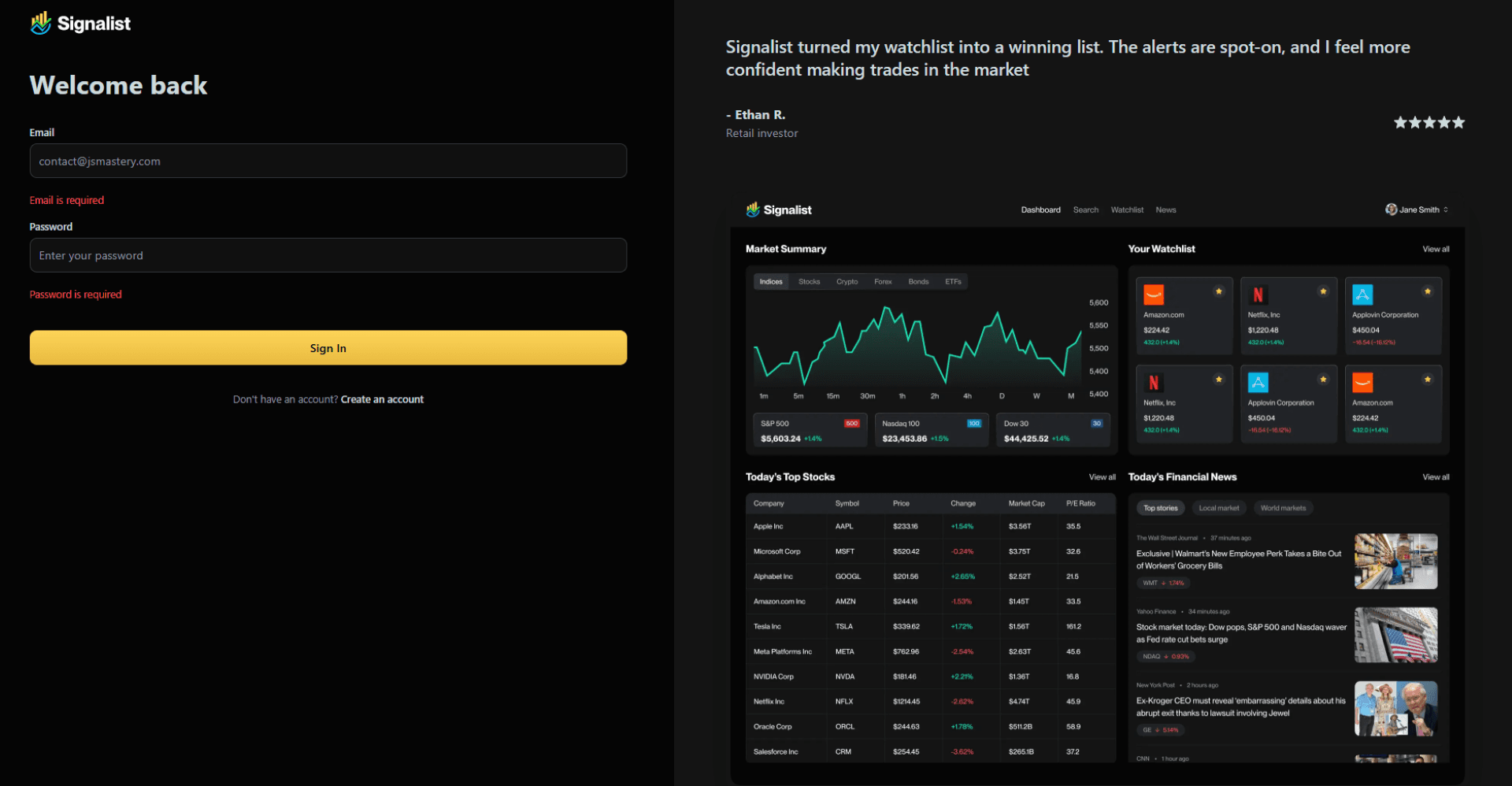Viewport: 1512px width, 786px height.
Task: Click the Signalist logo at top left
Action: (x=79, y=23)
